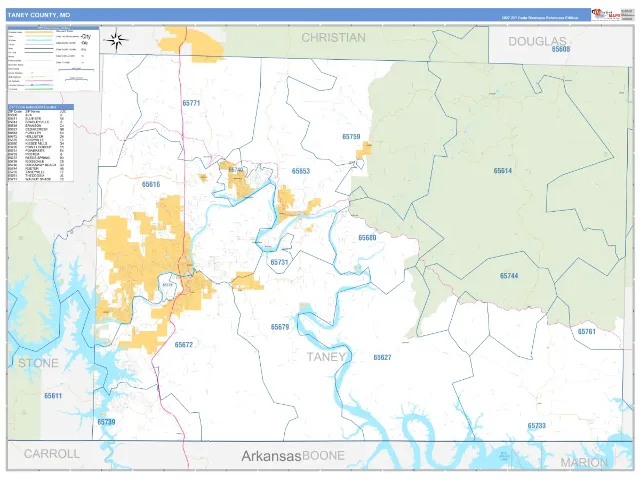Select ZIP code label 65739
Viewport: 640px width, 480px height.
106,422
